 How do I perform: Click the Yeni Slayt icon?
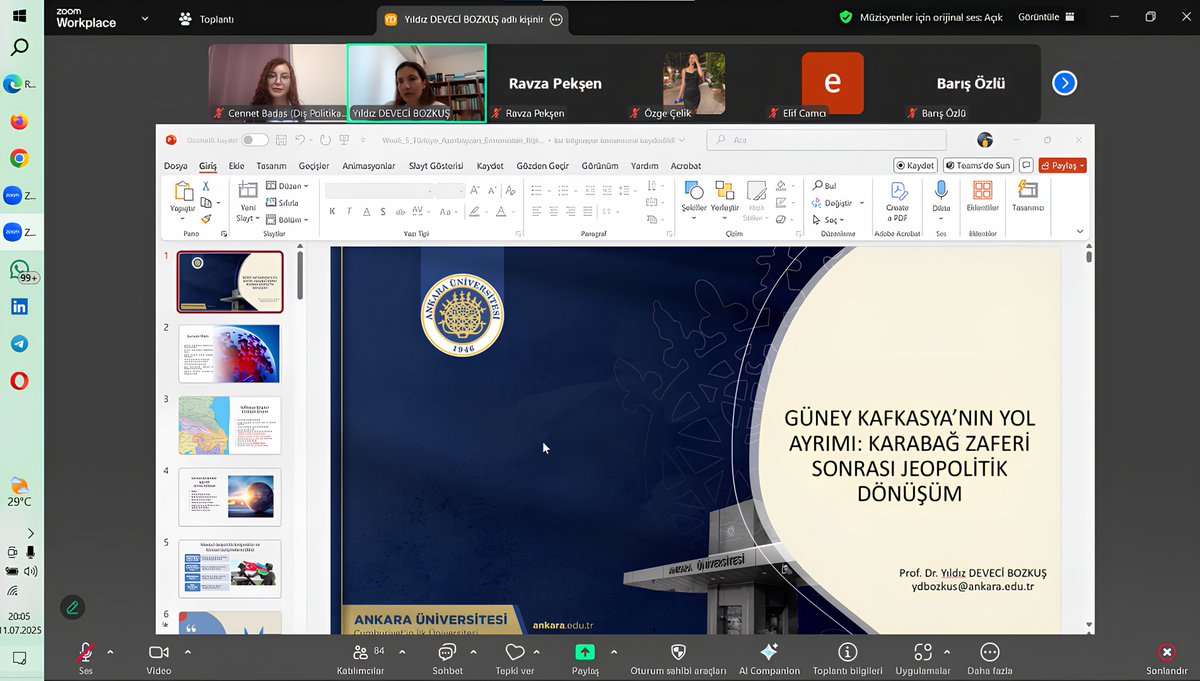tap(247, 189)
